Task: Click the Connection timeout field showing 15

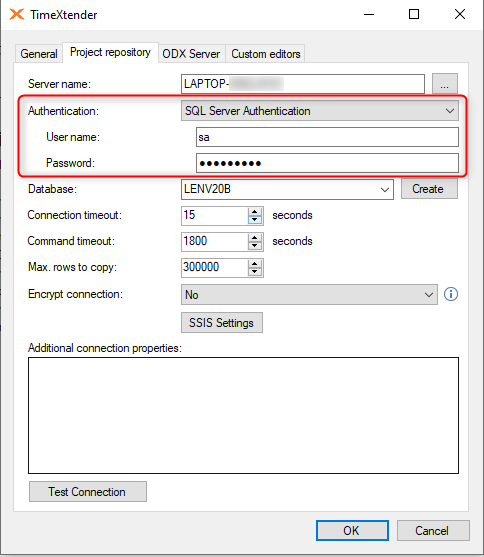Action: [x=215, y=216]
